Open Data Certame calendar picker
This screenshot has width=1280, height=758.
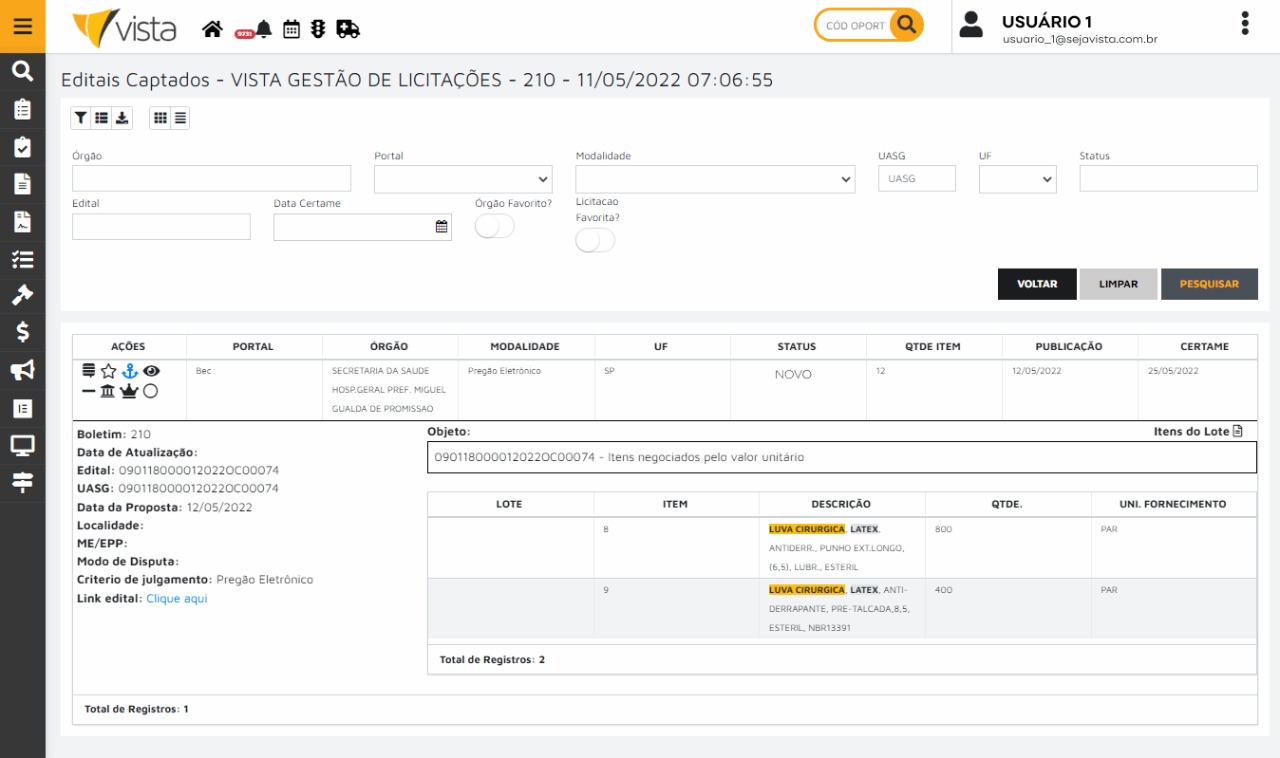click(441, 227)
